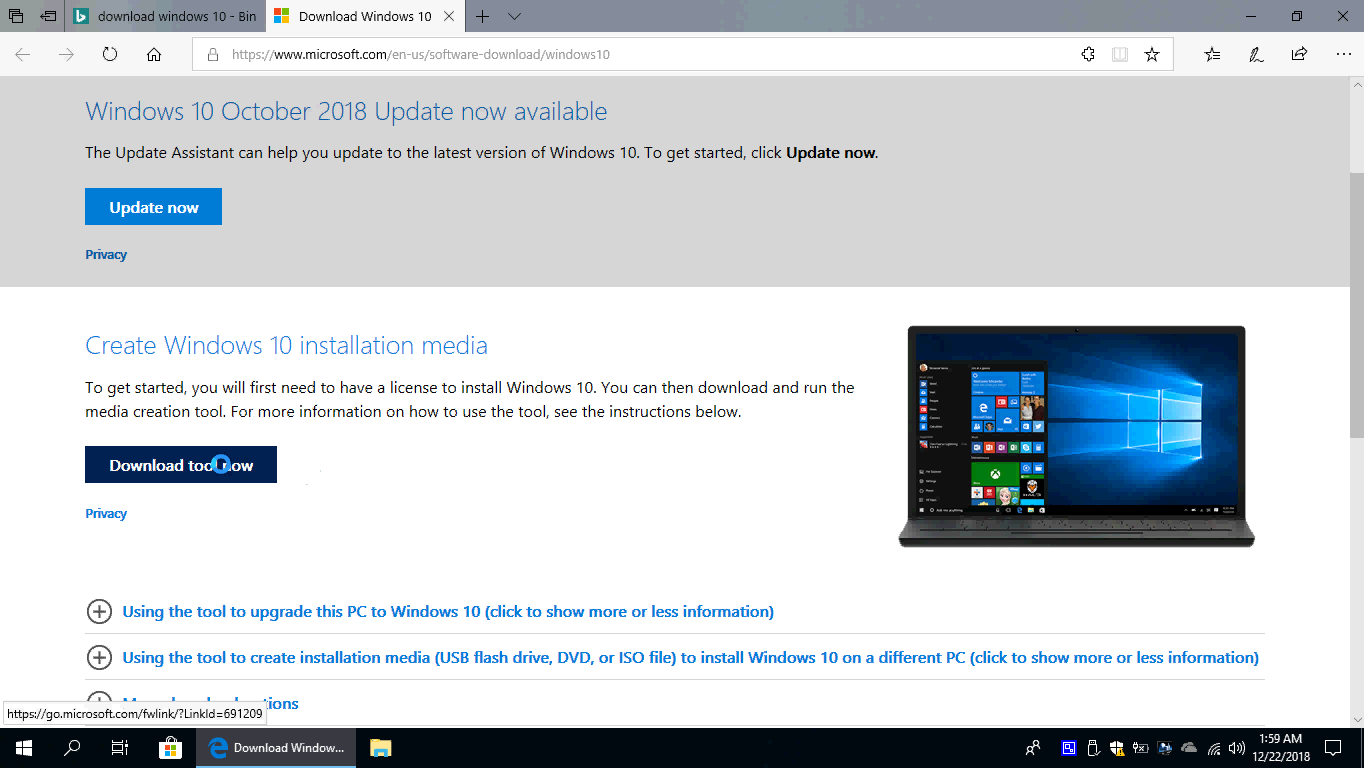Launch Microsoft Store from the taskbar

170,748
